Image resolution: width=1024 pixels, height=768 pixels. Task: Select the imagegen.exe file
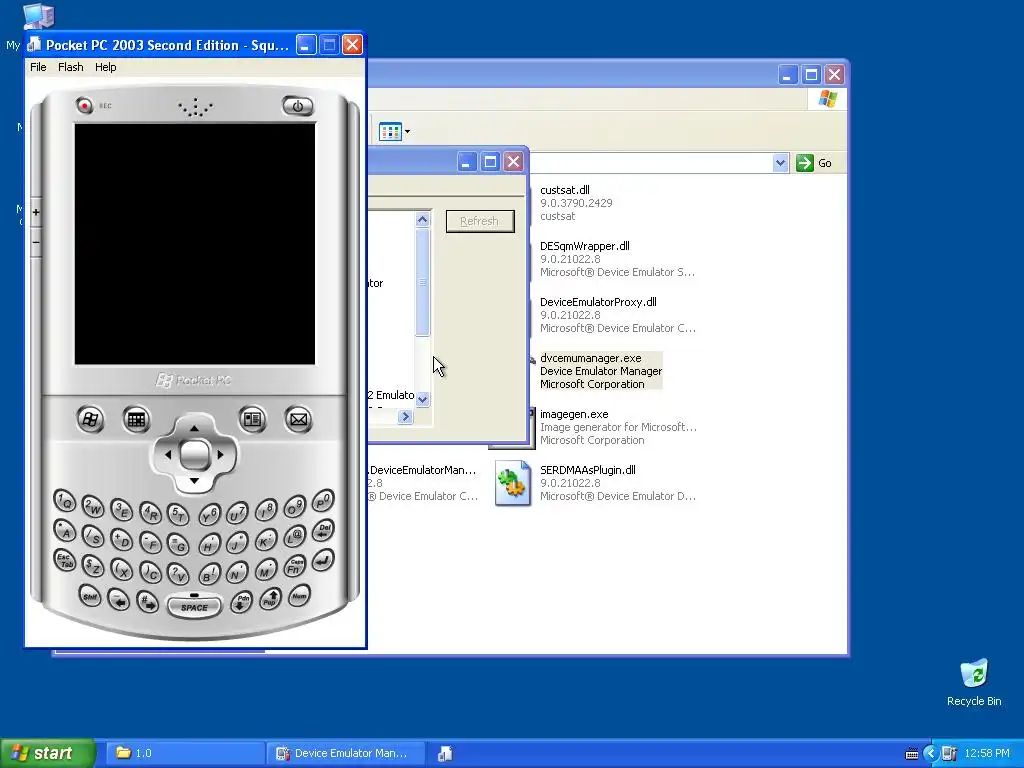tap(574, 415)
